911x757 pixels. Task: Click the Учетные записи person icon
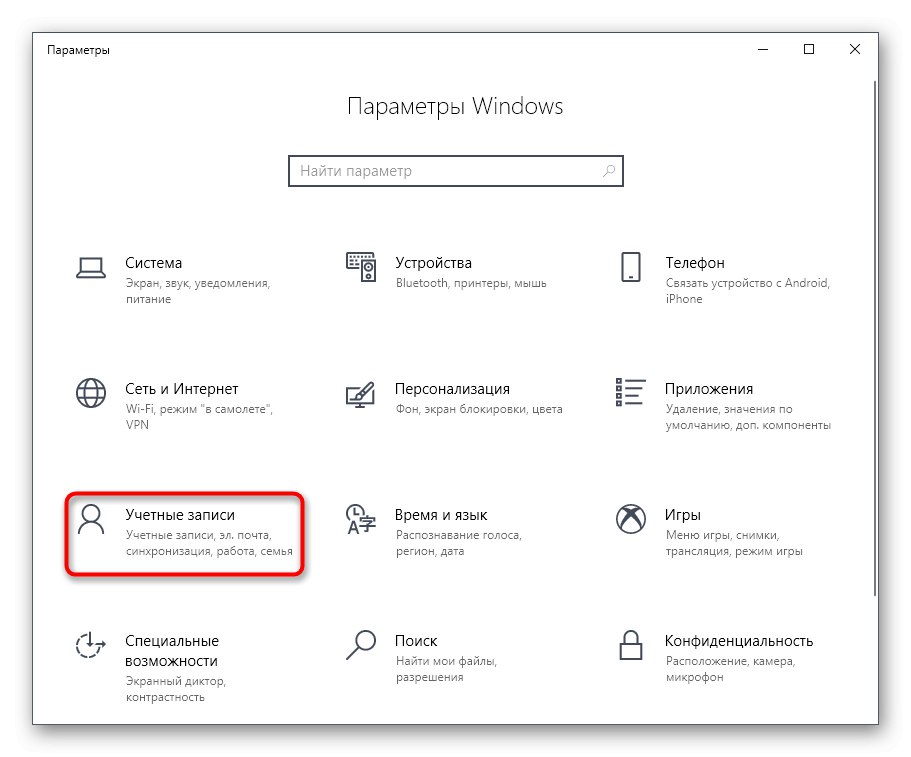click(x=91, y=519)
